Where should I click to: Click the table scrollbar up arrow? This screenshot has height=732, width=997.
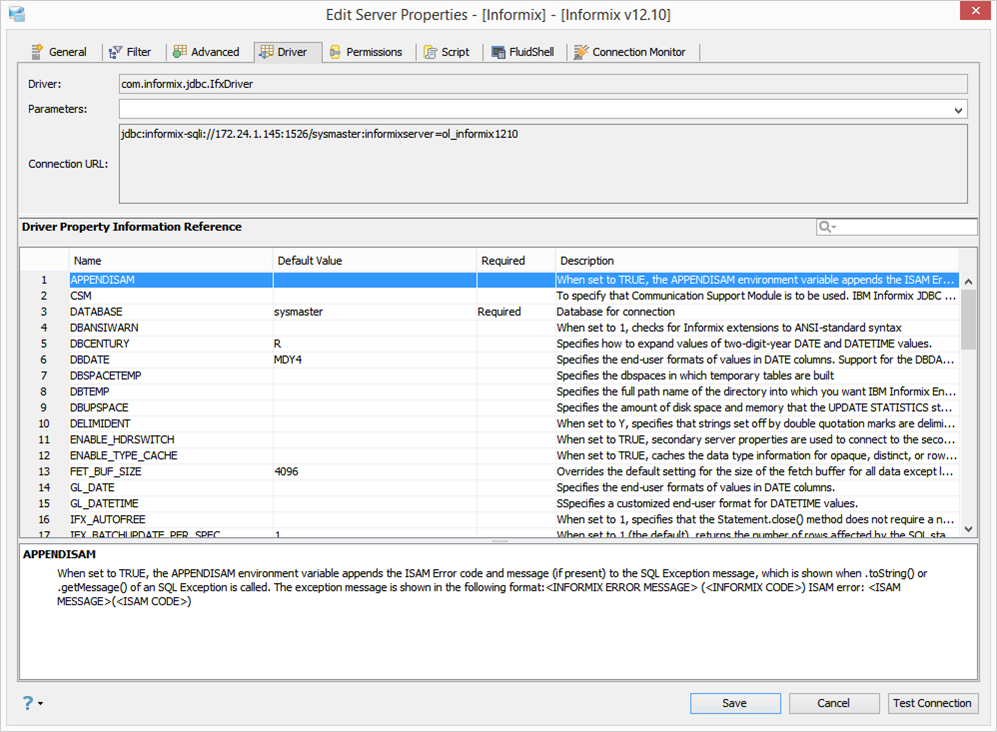968,281
